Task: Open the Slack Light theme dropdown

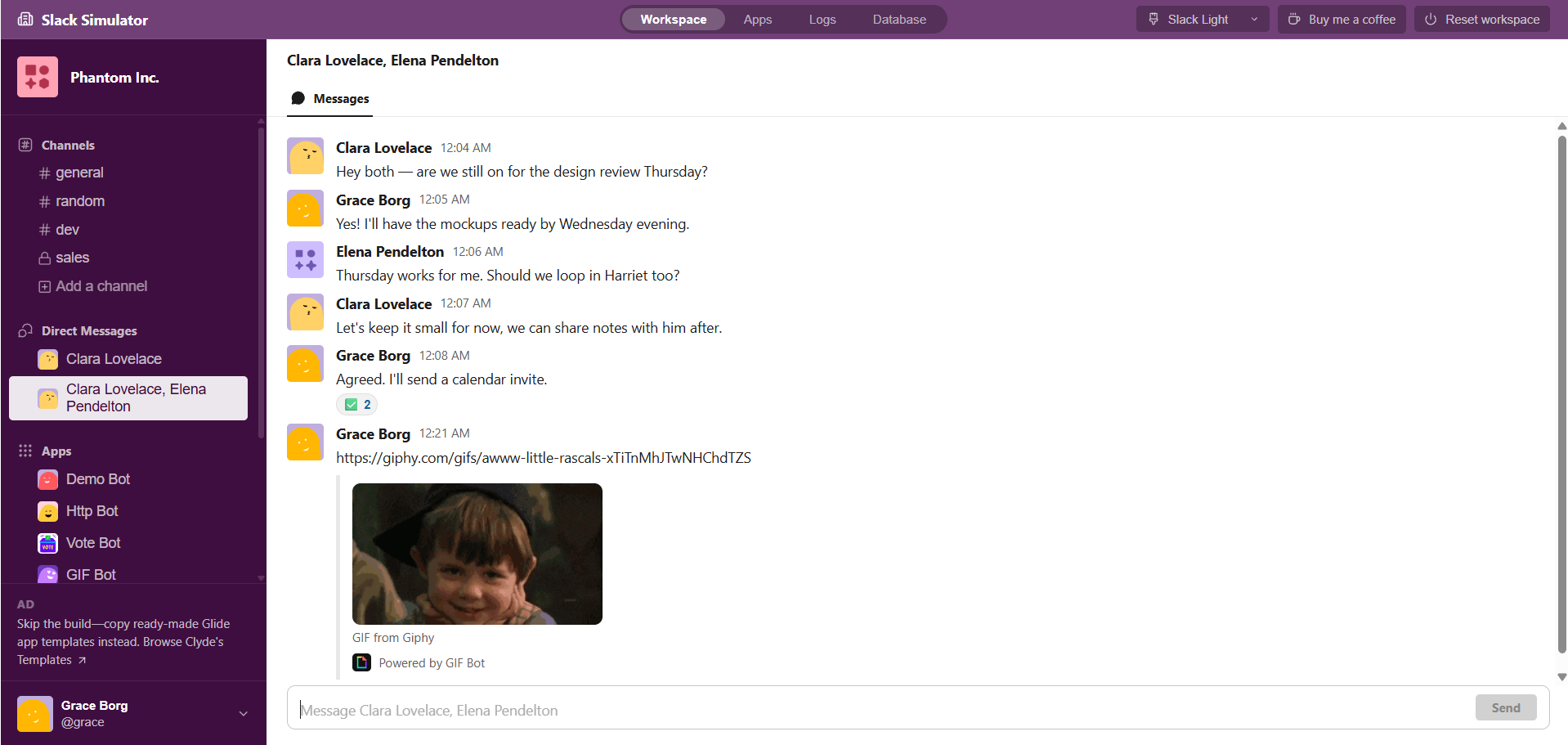Action: coord(1203,20)
